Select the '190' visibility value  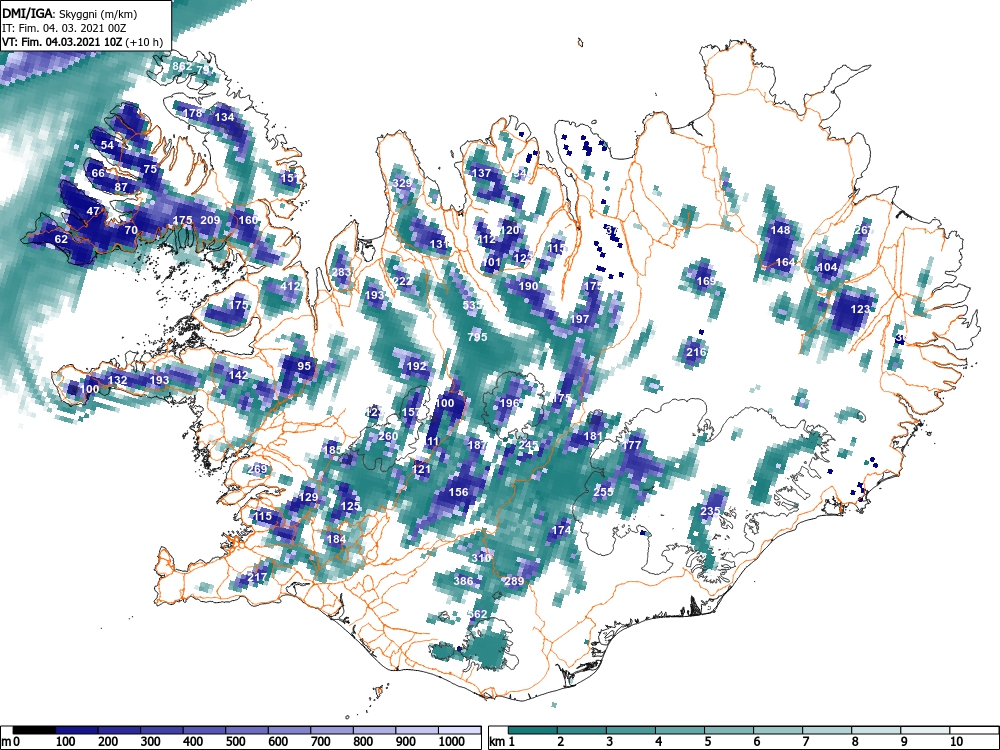528,286
